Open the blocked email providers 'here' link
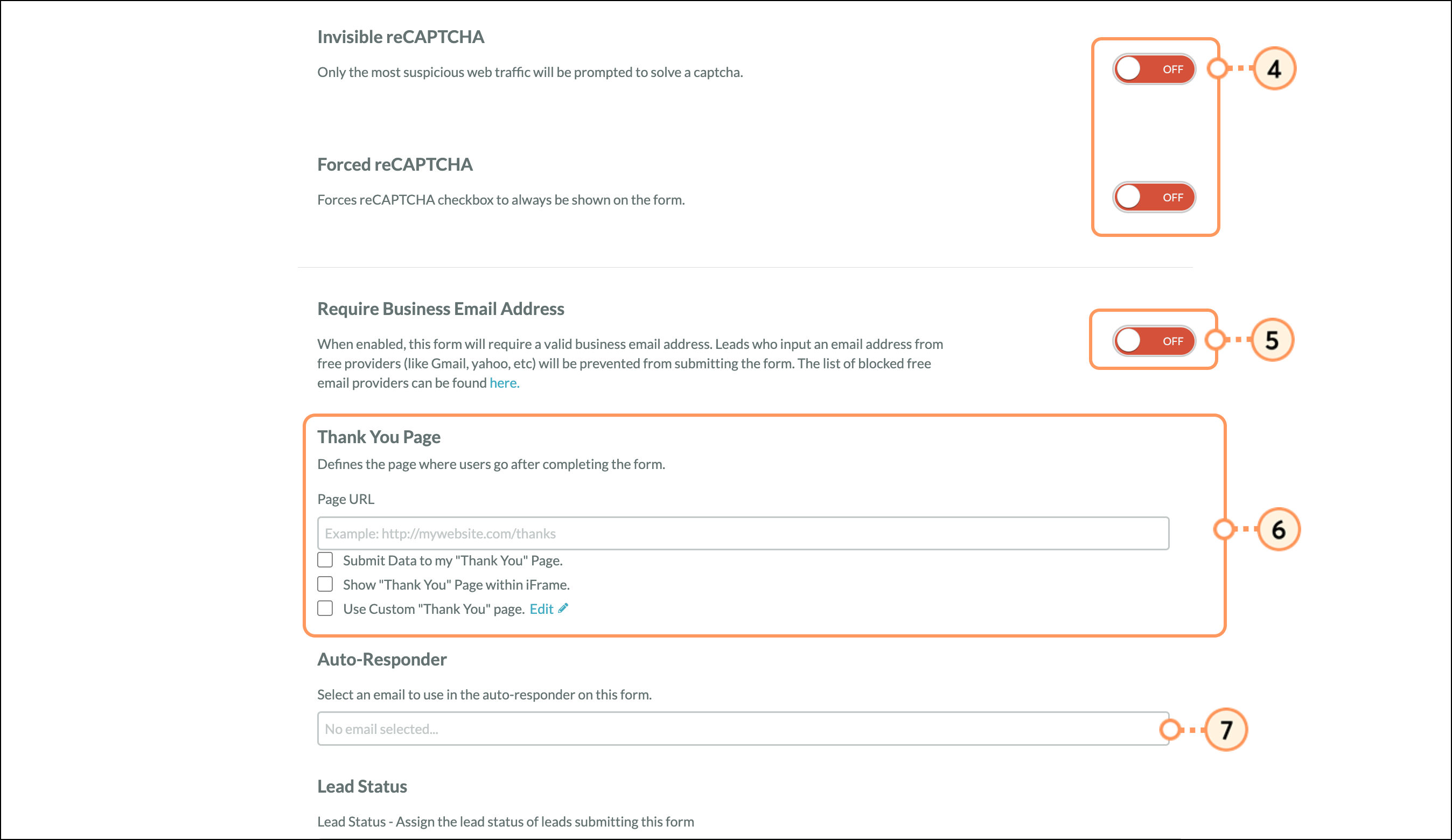 click(x=504, y=383)
